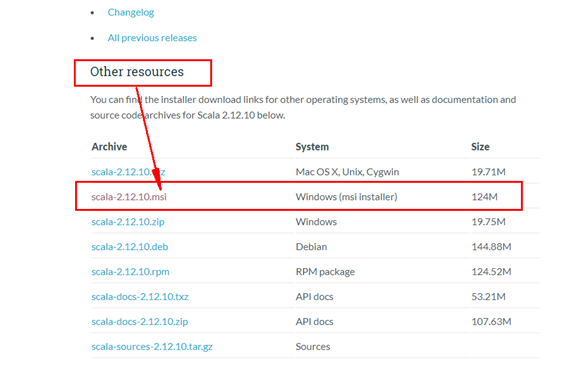Click the Archive column header

click(109, 147)
